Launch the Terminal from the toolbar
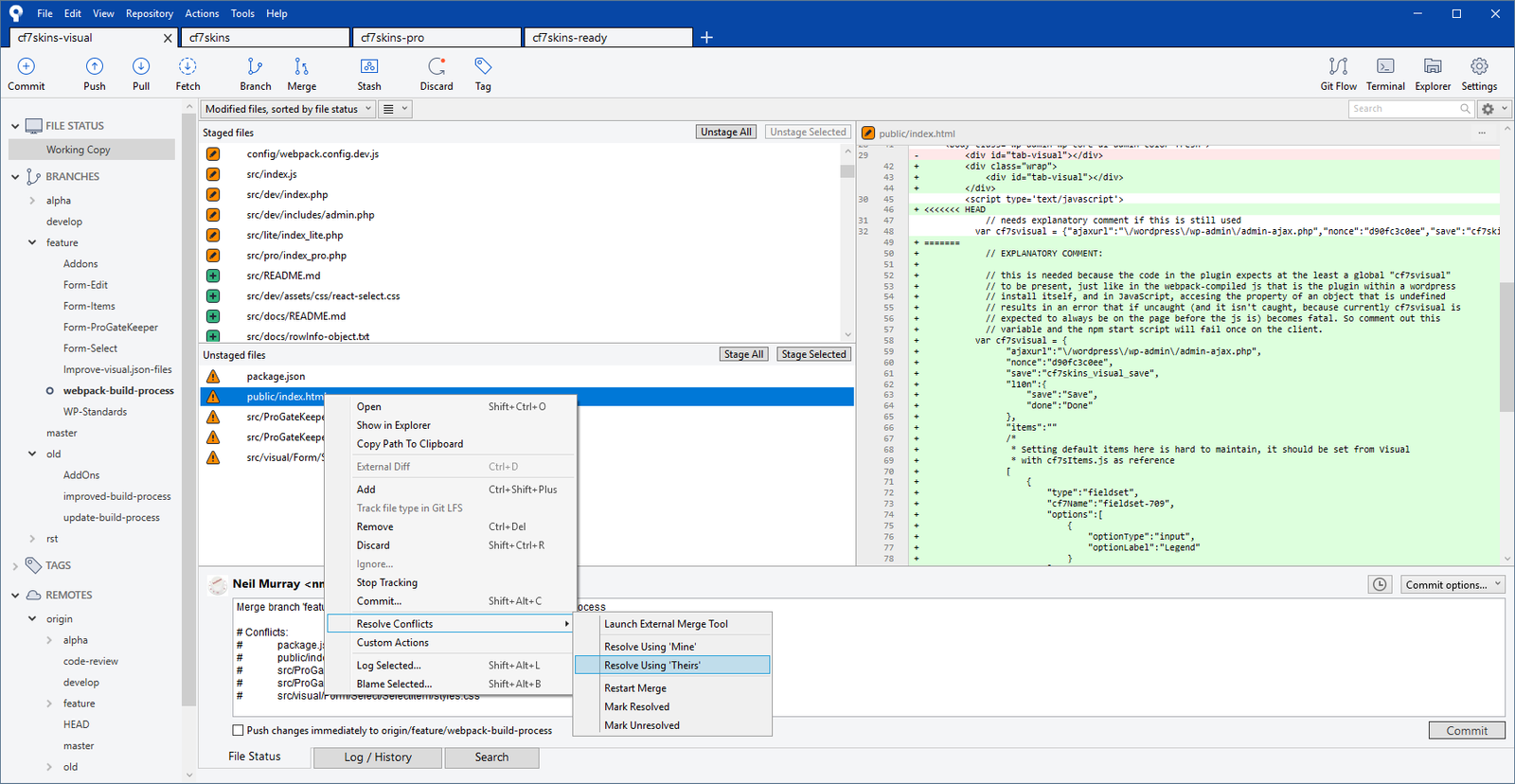The image size is (1515, 784). coord(1385,74)
